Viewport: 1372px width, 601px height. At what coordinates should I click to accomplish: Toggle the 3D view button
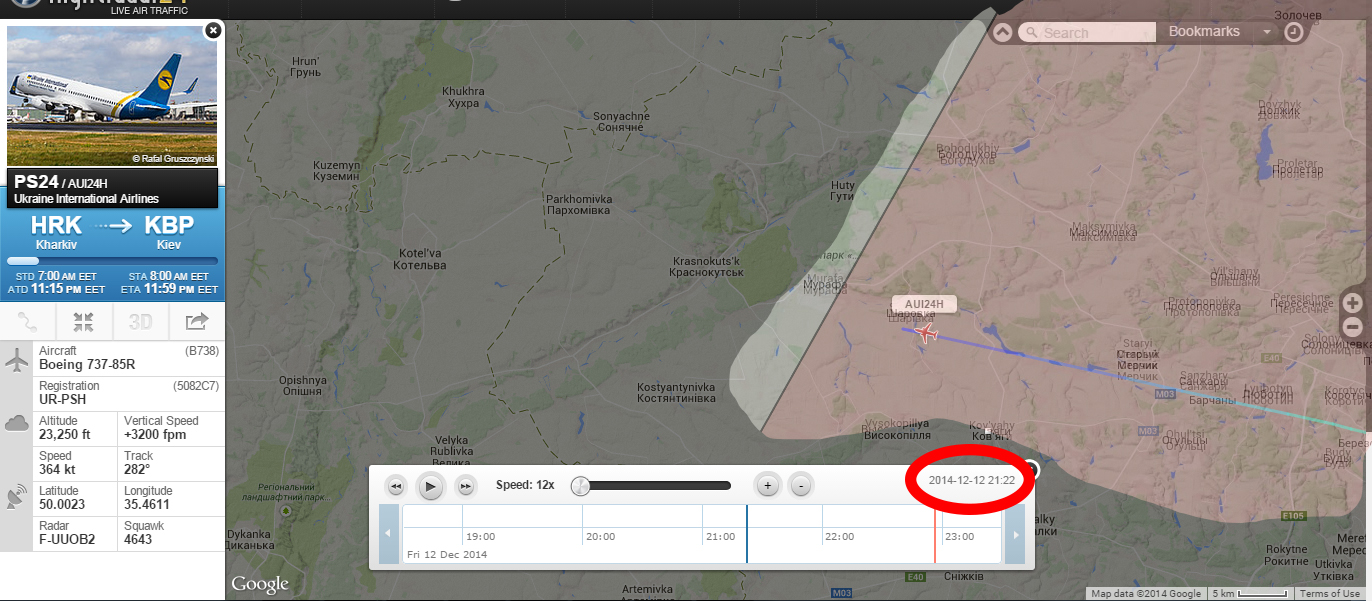(x=140, y=322)
